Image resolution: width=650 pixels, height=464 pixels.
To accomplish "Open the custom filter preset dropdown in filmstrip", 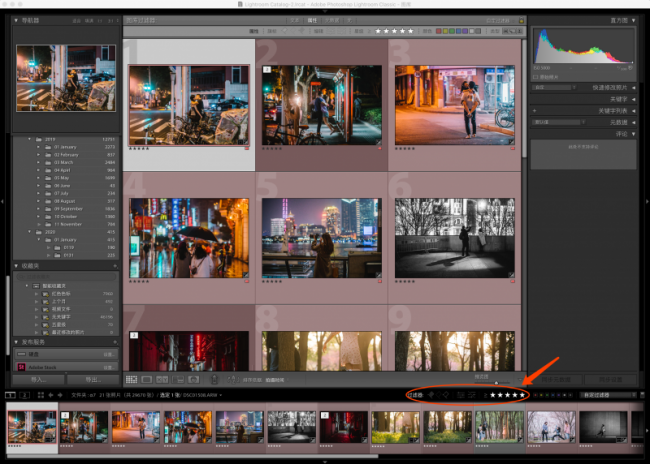I will 608,395.
